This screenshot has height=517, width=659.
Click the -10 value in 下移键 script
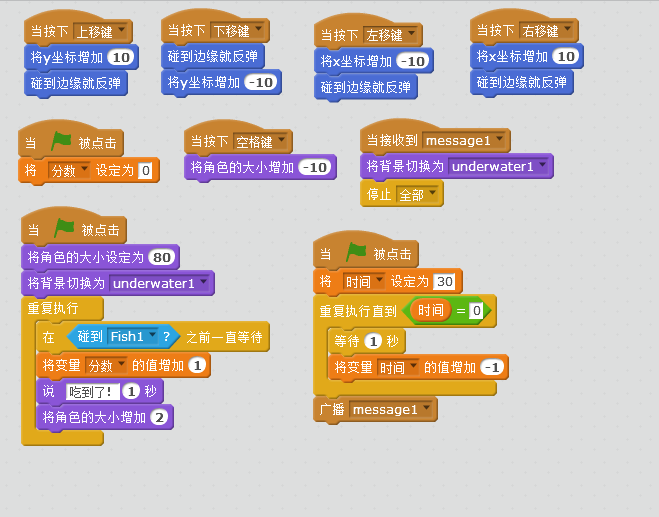tap(261, 82)
